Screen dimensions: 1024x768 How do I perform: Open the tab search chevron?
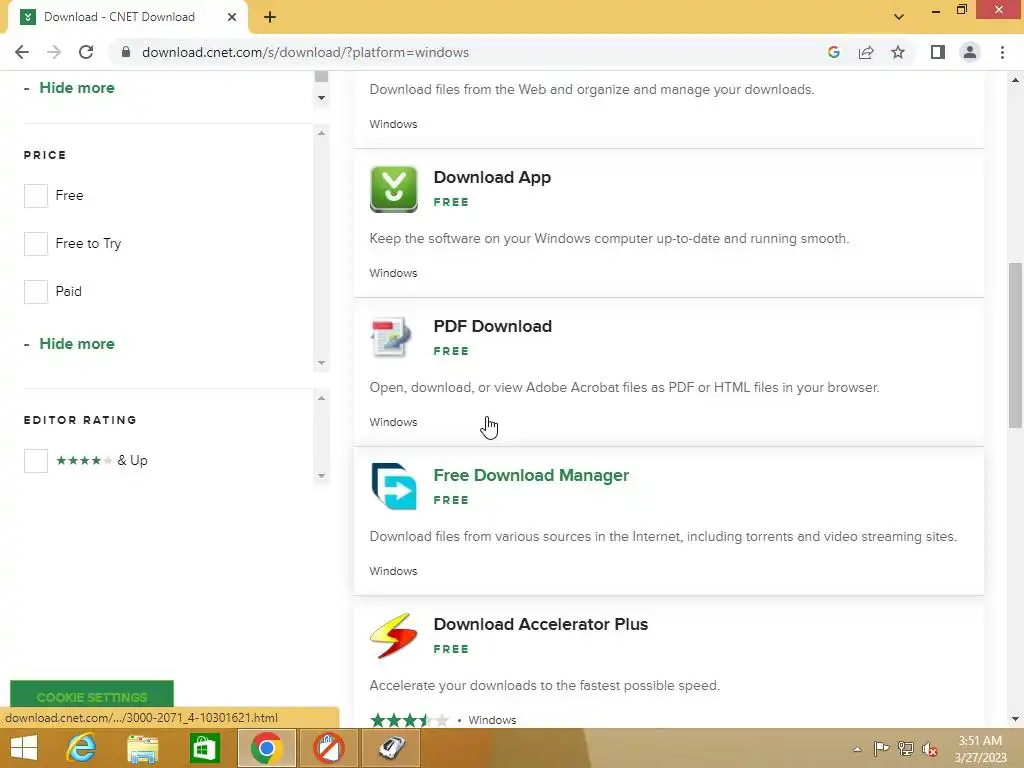pyautogui.click(x=899, y=17)
